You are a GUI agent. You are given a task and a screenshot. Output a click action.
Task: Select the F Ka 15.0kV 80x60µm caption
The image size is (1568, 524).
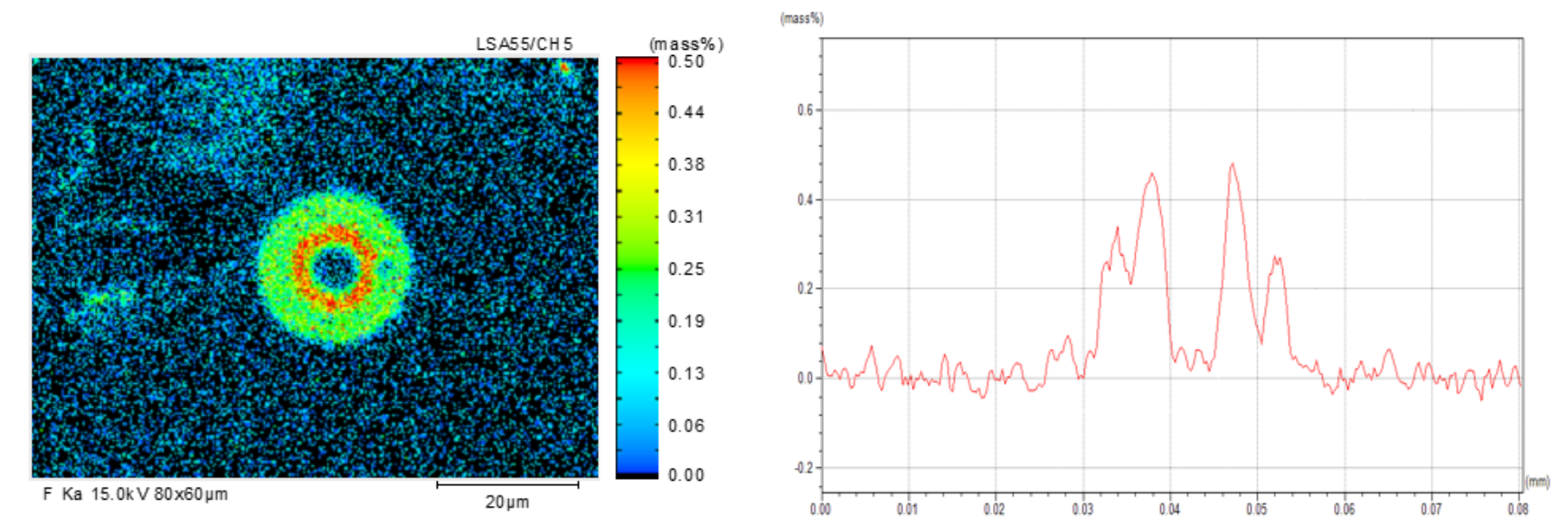point(136,494)
